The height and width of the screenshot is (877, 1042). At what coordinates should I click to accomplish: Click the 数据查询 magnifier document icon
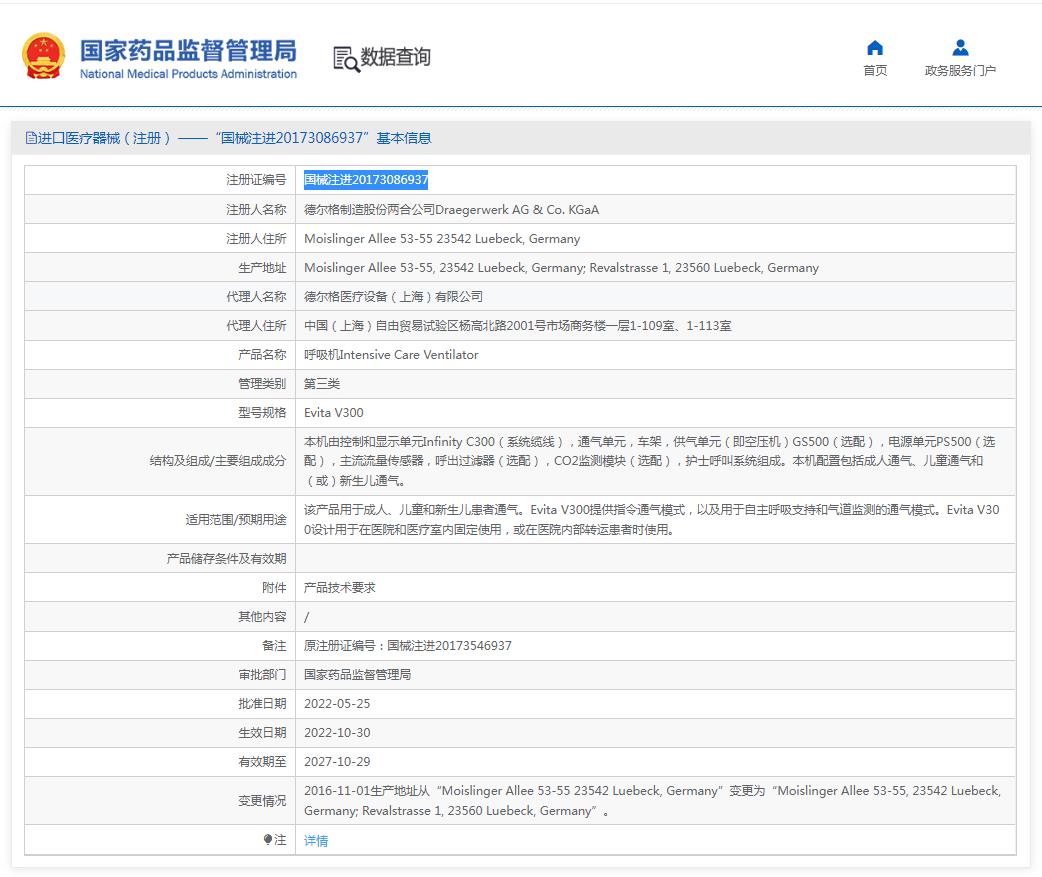point(346,58)
